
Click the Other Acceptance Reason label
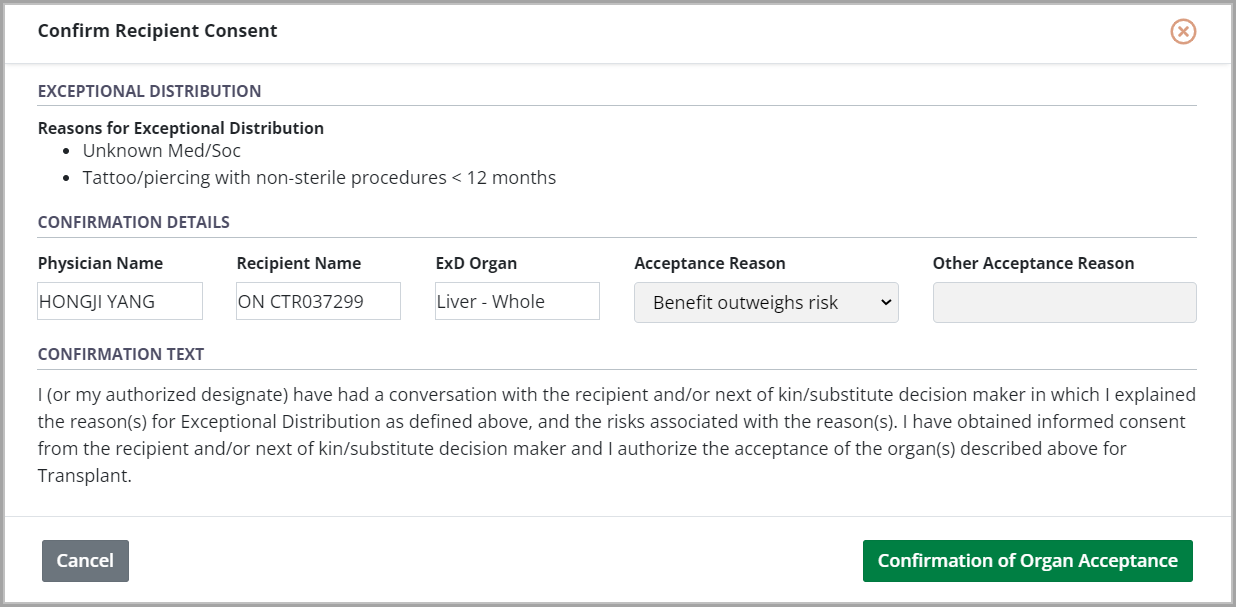point(1033,264)
